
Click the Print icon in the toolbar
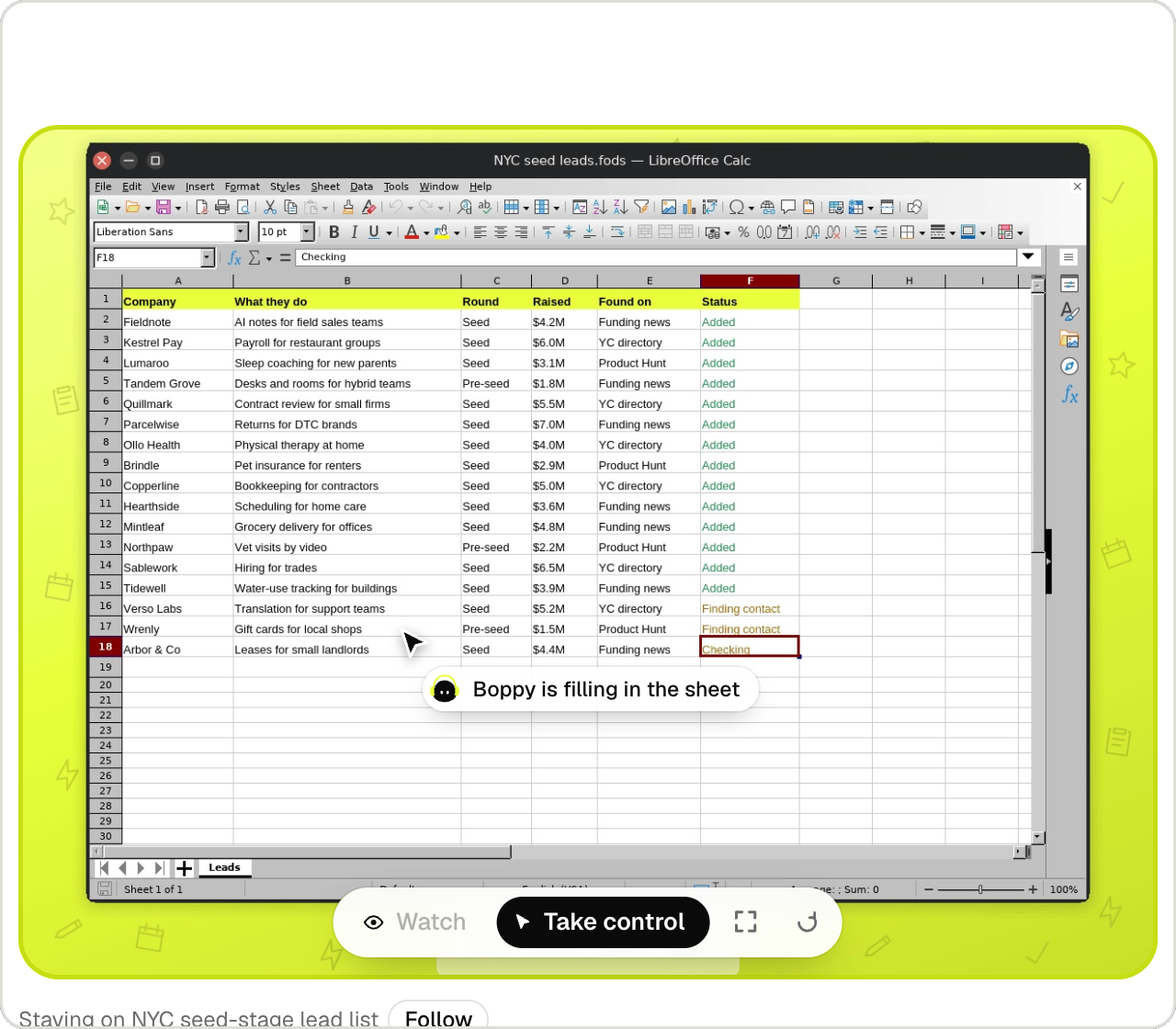coord(222,208)
